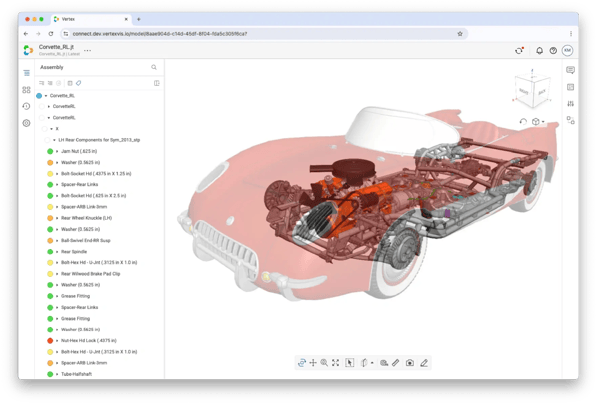
Task: Click the green color dot of Jam Nut
Action: point(50,151)
